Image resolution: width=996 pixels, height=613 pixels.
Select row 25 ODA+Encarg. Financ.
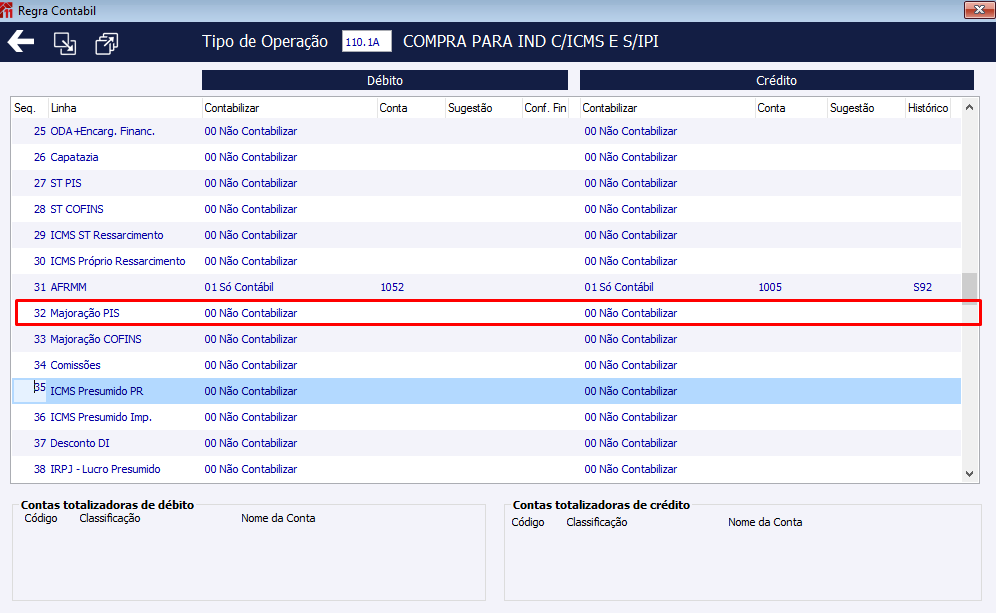487,131
